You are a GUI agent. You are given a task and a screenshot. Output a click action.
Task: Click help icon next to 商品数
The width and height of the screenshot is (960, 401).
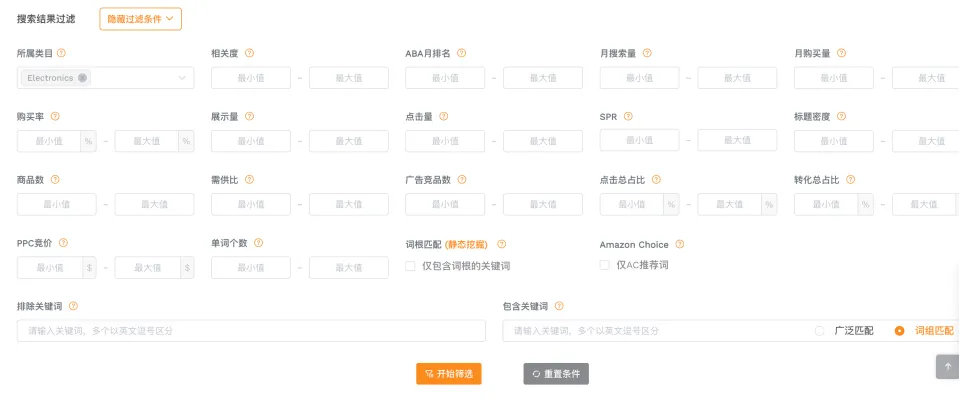point(55,179)
